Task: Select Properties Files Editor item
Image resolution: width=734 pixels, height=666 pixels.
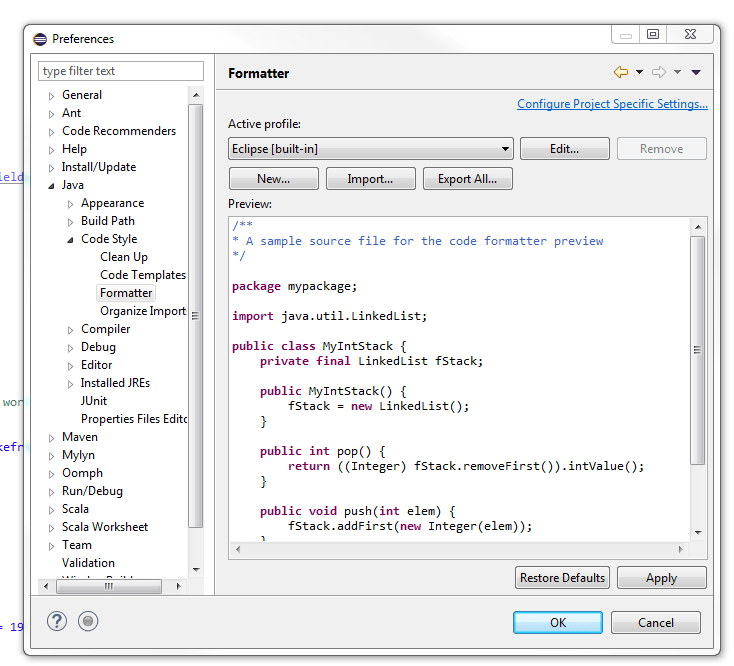Action: pos(134,419)
